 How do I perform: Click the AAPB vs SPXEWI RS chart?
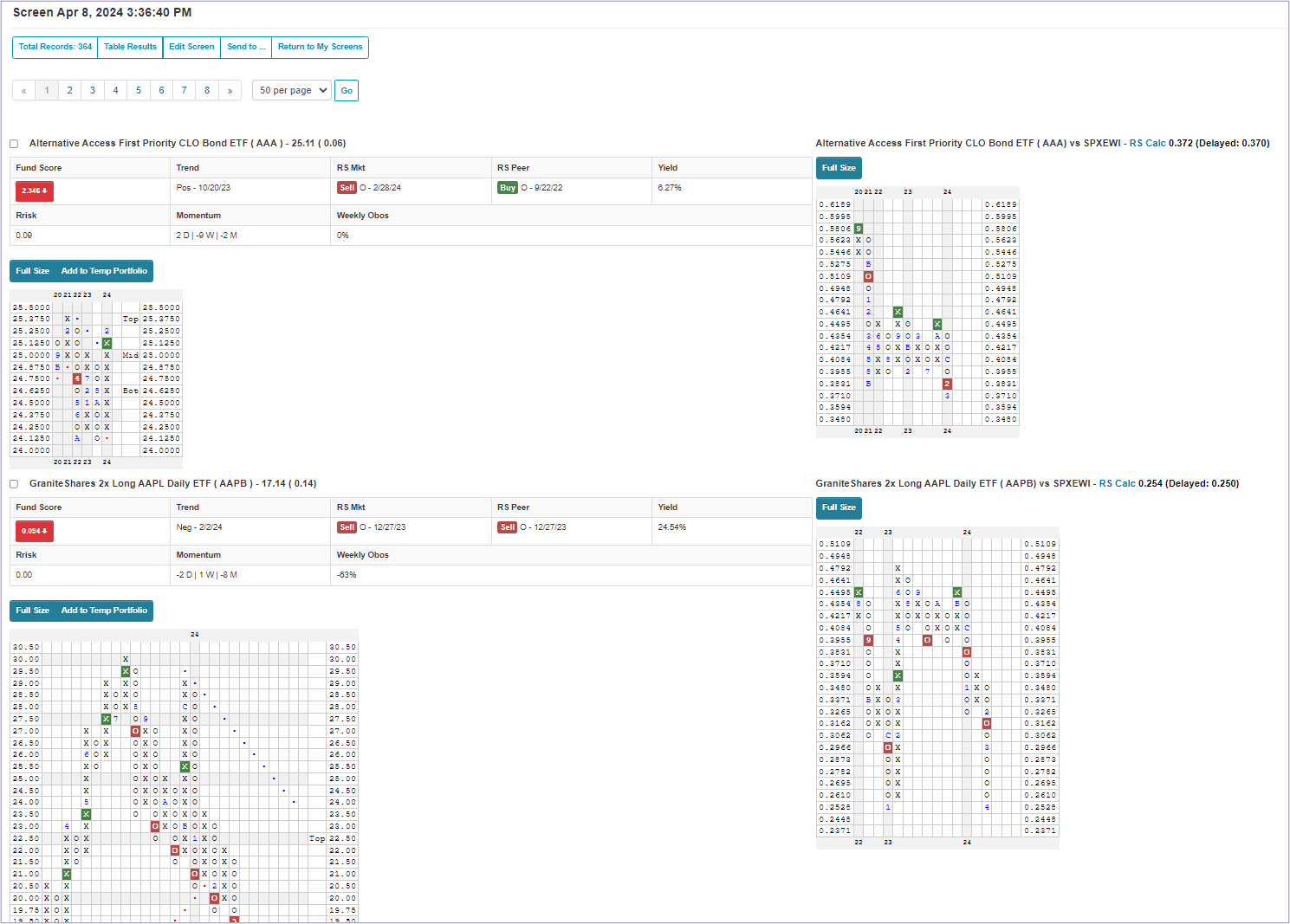pos(937,687)
